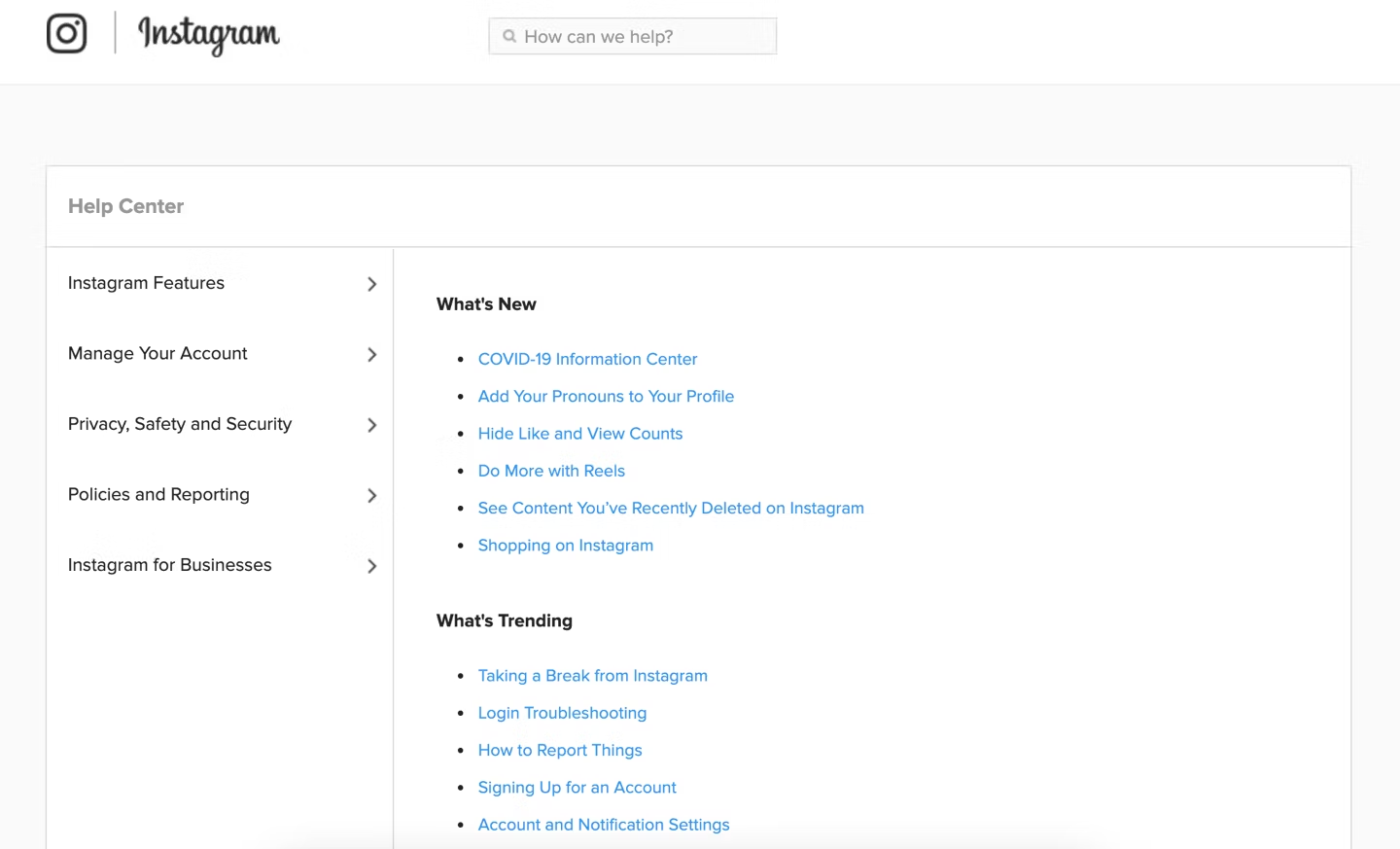Open Add Your Pronouns to Your Profile
Viewport: 1400px width, 849px height.
(x=606, y=396)
